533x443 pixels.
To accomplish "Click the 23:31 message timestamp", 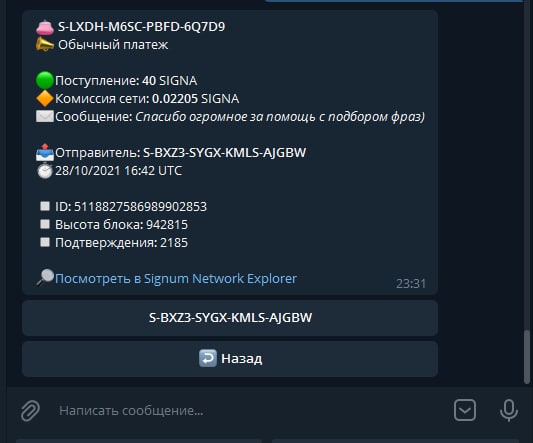I will click(x=411, y=284).
